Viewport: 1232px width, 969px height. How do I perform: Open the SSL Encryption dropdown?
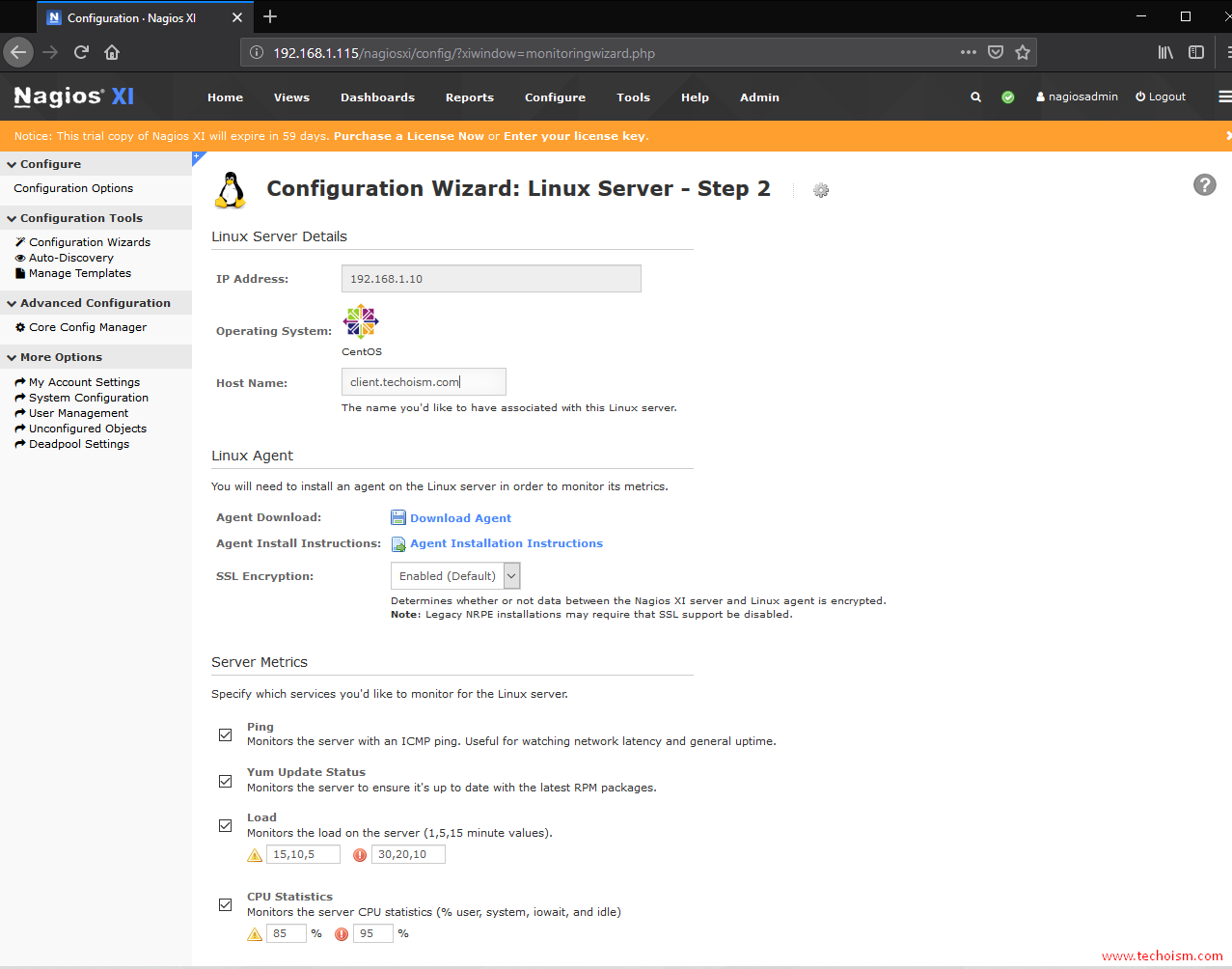click(x=455, y=576)
